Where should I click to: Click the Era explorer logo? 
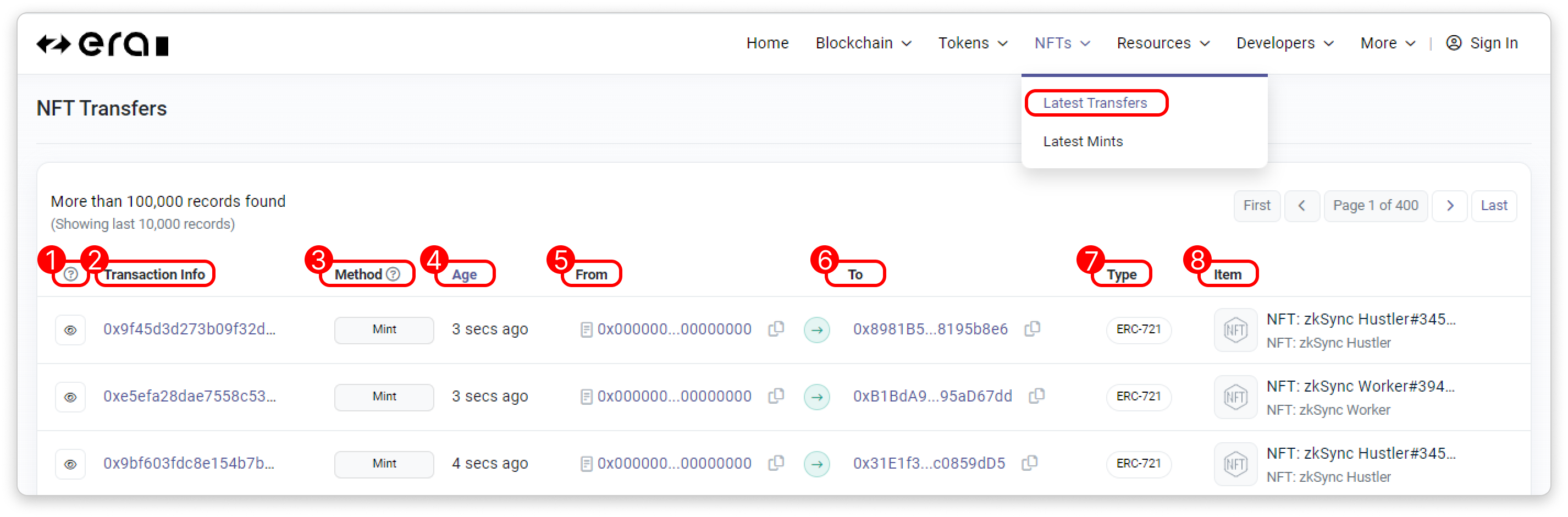[x=102, y=45]
